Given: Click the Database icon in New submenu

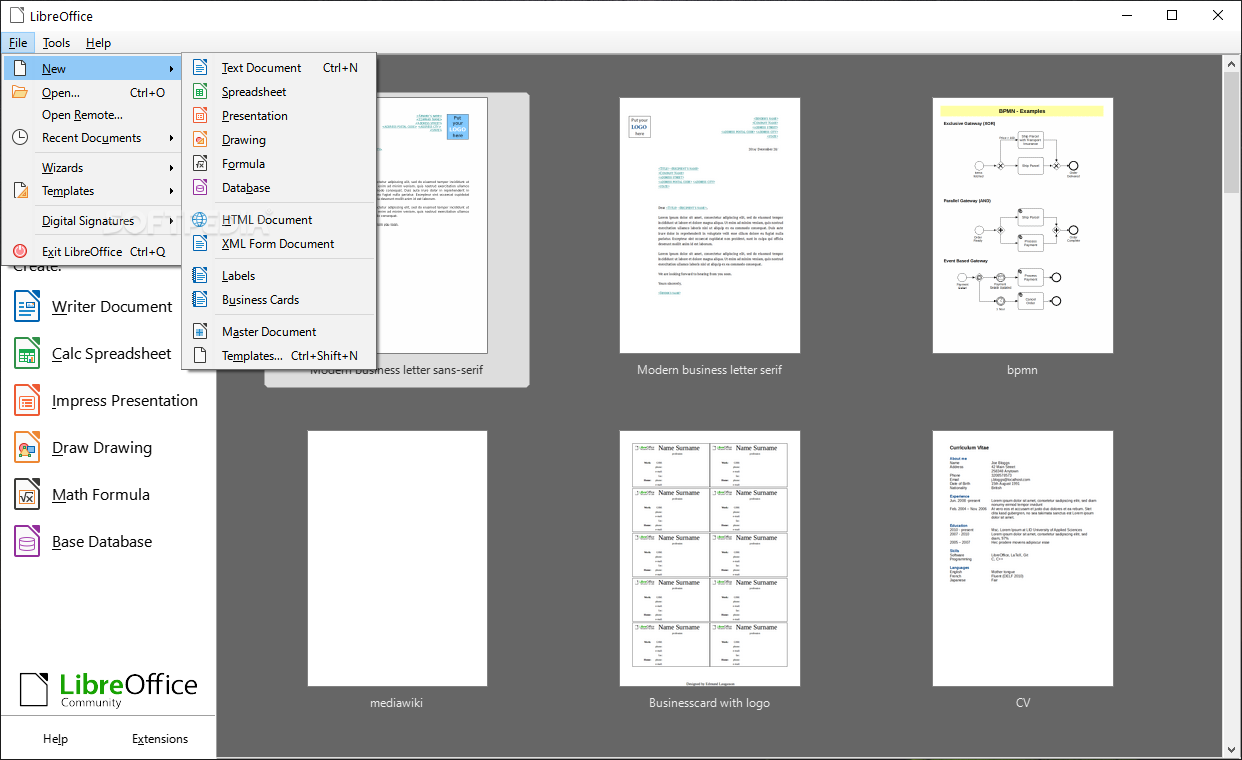Looking at the screenshot, I should pos(200,188).
